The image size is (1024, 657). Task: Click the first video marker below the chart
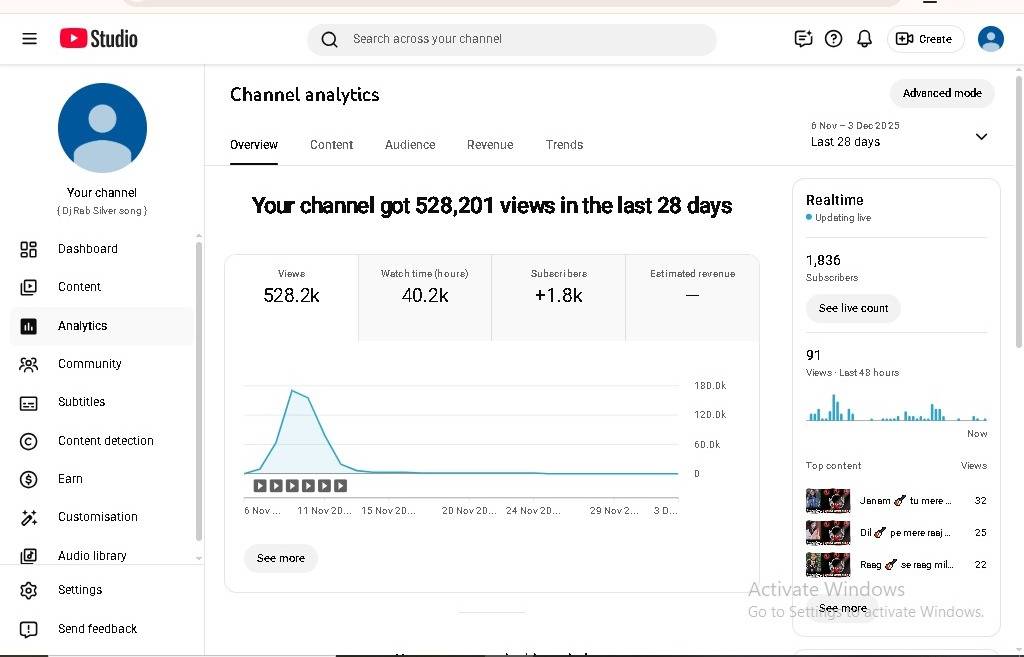pyautogui.click(x=260, y=486)
